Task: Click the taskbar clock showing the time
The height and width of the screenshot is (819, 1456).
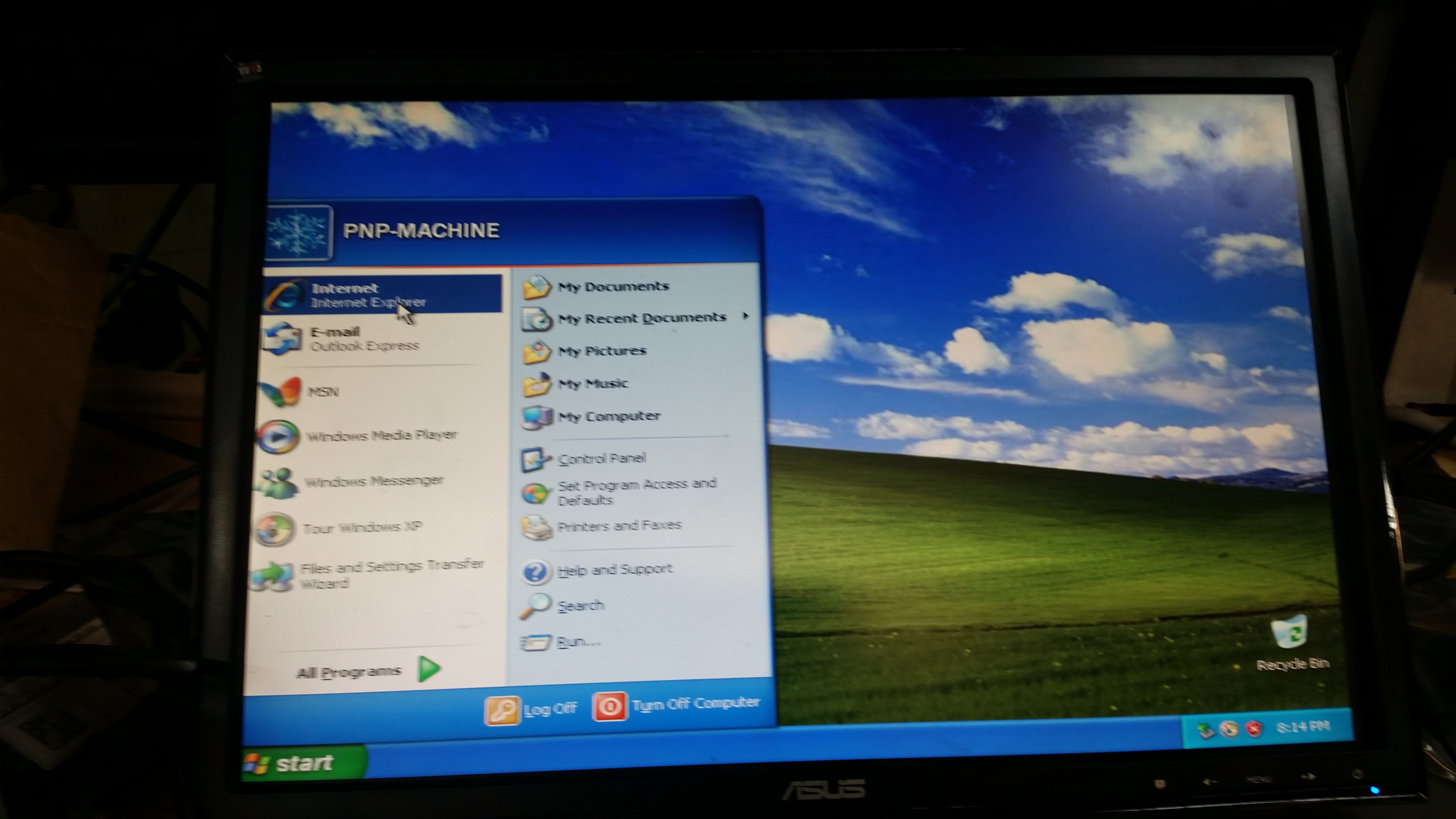Action: click(1303, 727)
